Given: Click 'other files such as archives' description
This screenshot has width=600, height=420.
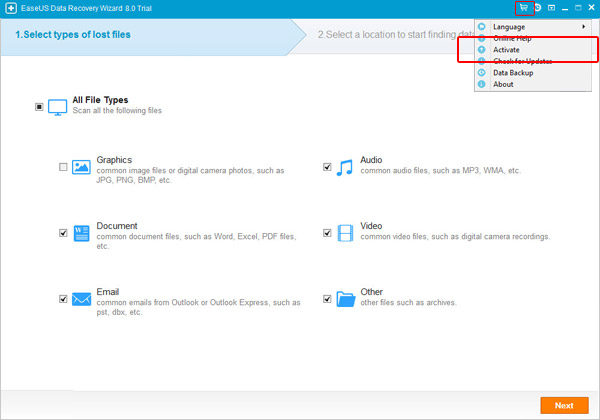Looking at the screenshot, I should 408,303.
